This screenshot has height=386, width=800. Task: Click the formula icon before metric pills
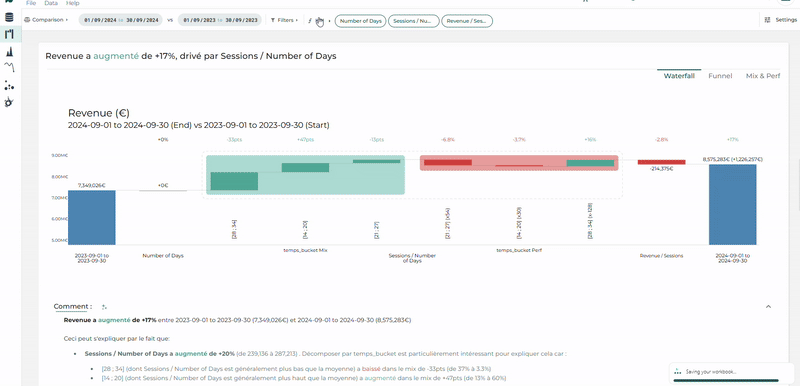coord(310,20)
